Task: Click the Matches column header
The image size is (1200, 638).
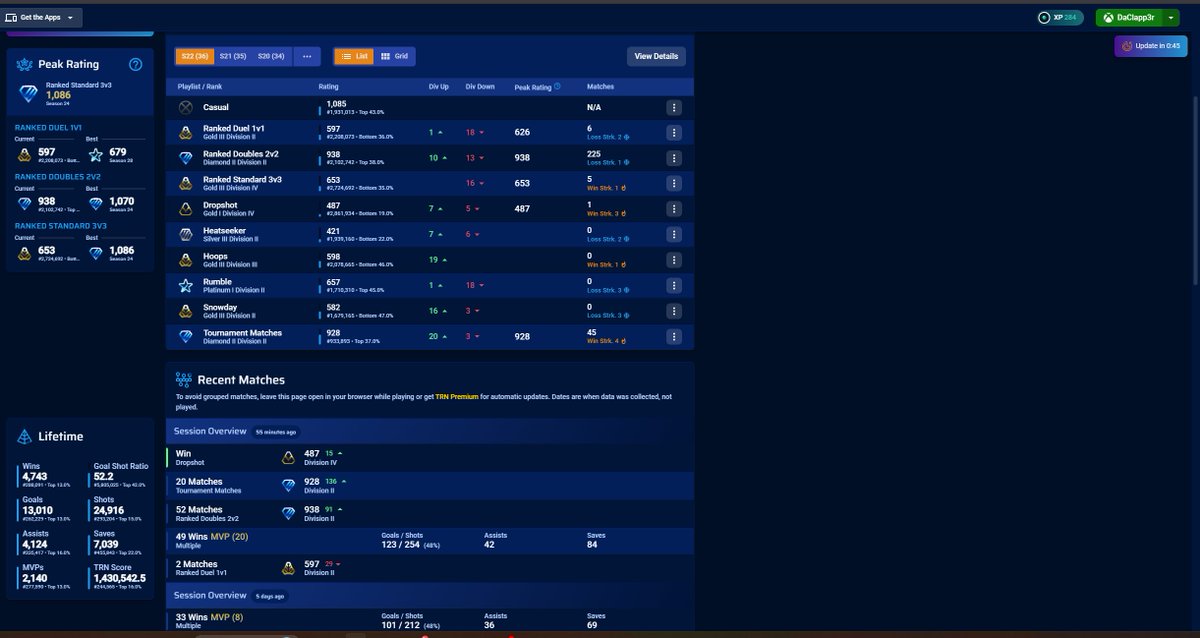Action: pyautogui.click(x=600, y=87)
